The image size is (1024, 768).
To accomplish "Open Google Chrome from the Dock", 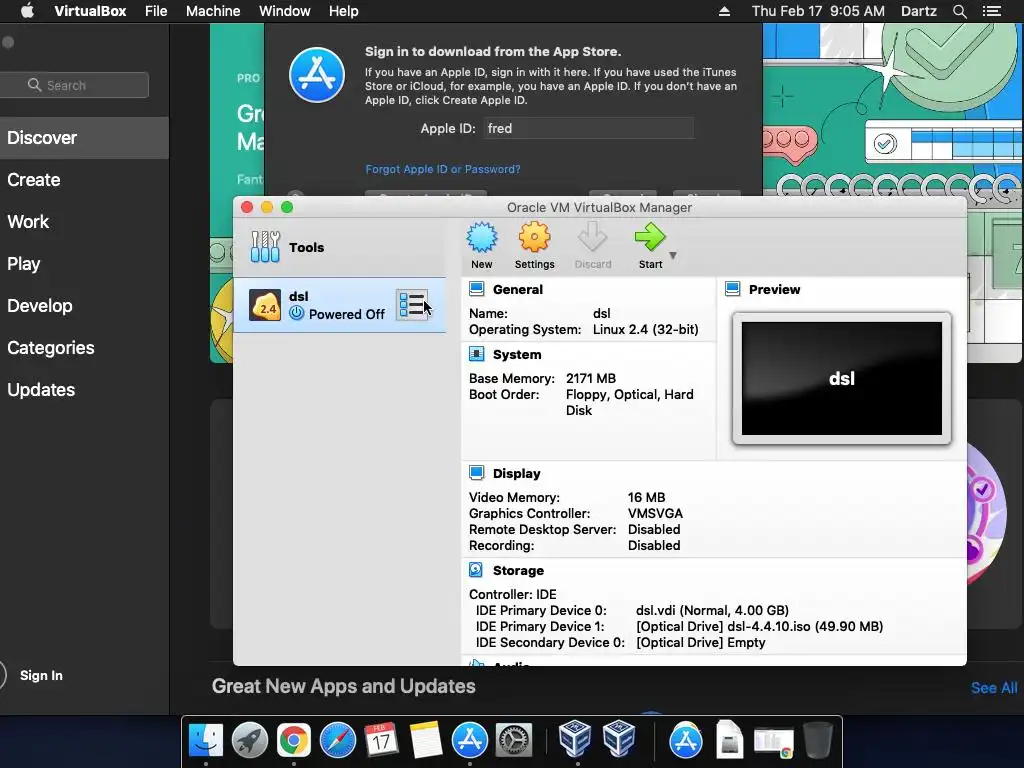I will pyautogui.click(x=294, y=741).
